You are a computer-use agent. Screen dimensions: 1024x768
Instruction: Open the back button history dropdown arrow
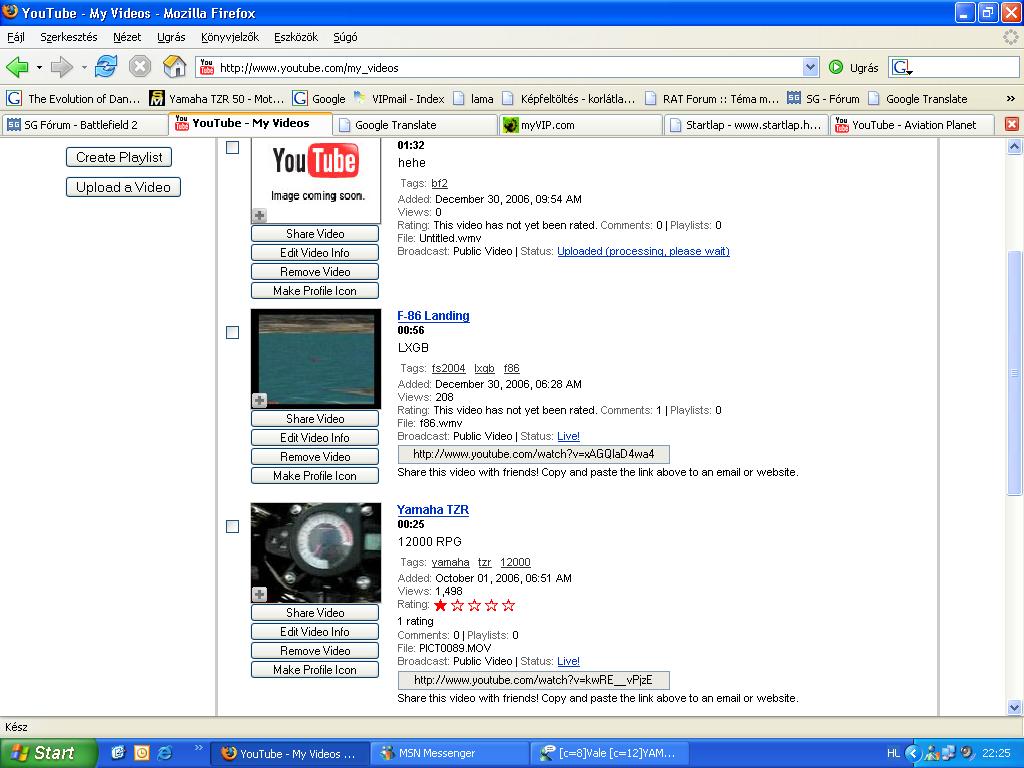39,68
